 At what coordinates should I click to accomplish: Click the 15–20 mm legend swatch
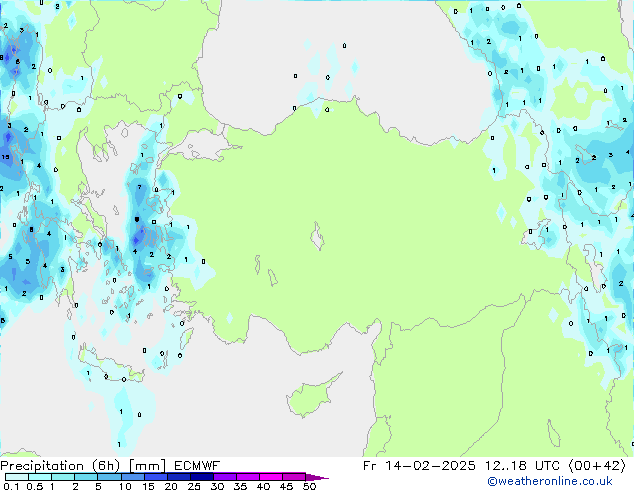(x=155, y=477)
